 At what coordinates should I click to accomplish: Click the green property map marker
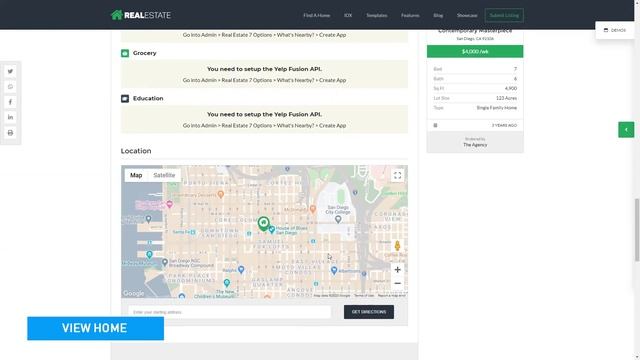point(264,224)
